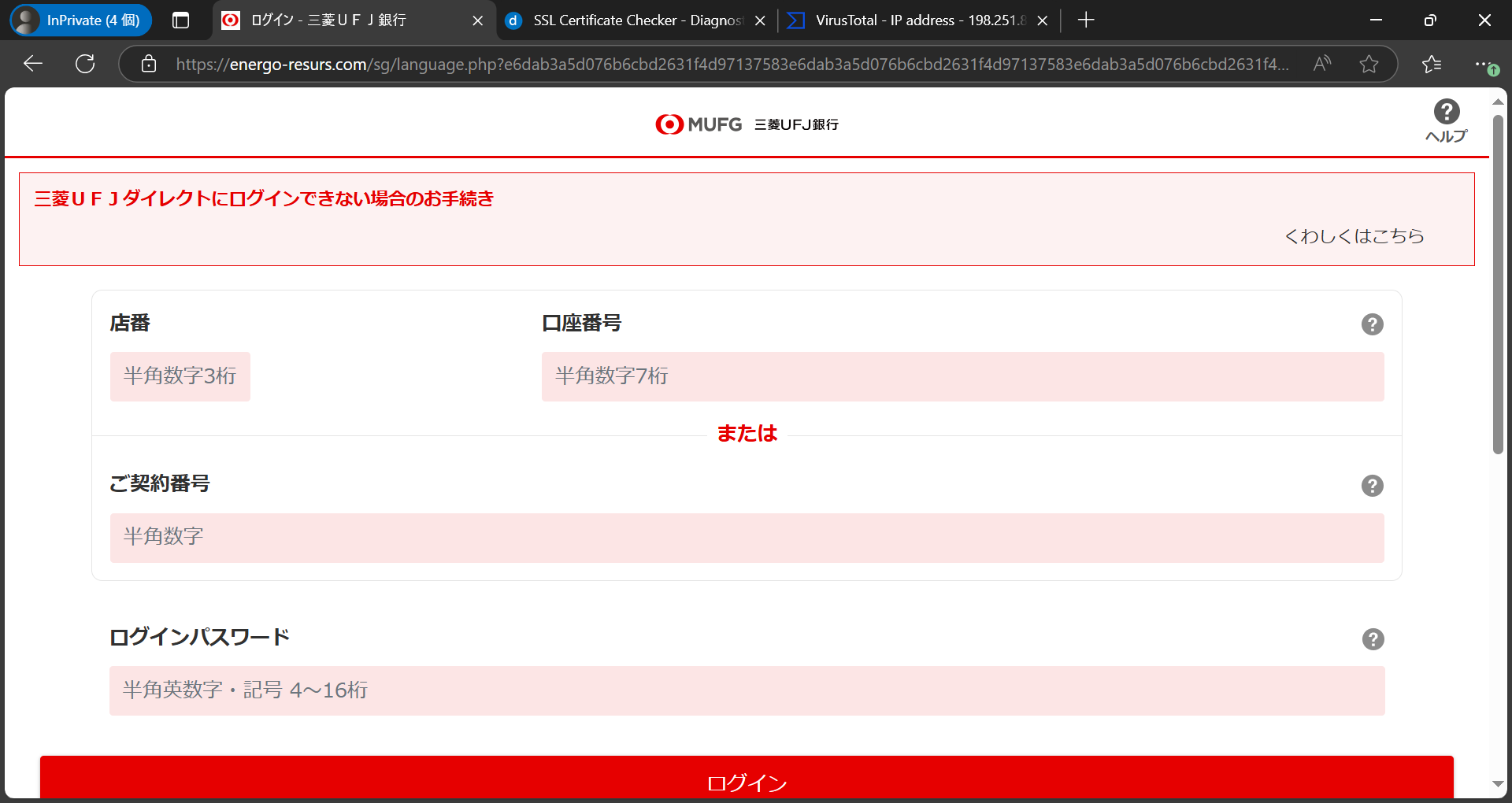Viewport: 1512px width, 803px height.
Task: Show help for 口座番号
Action: coord(1372,324)
